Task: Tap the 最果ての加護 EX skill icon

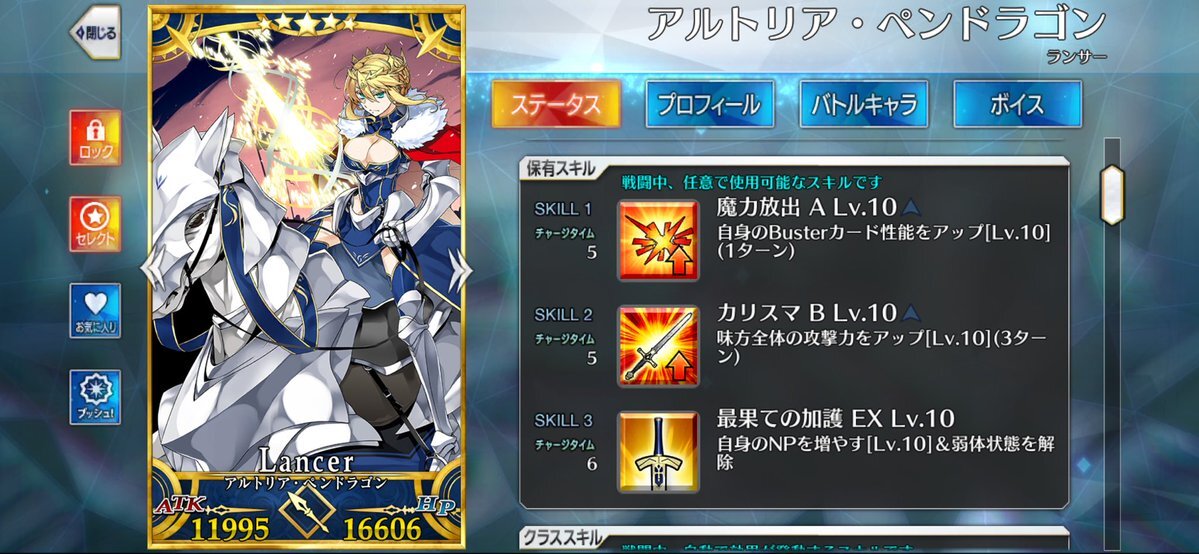Action: click(658, 451)
